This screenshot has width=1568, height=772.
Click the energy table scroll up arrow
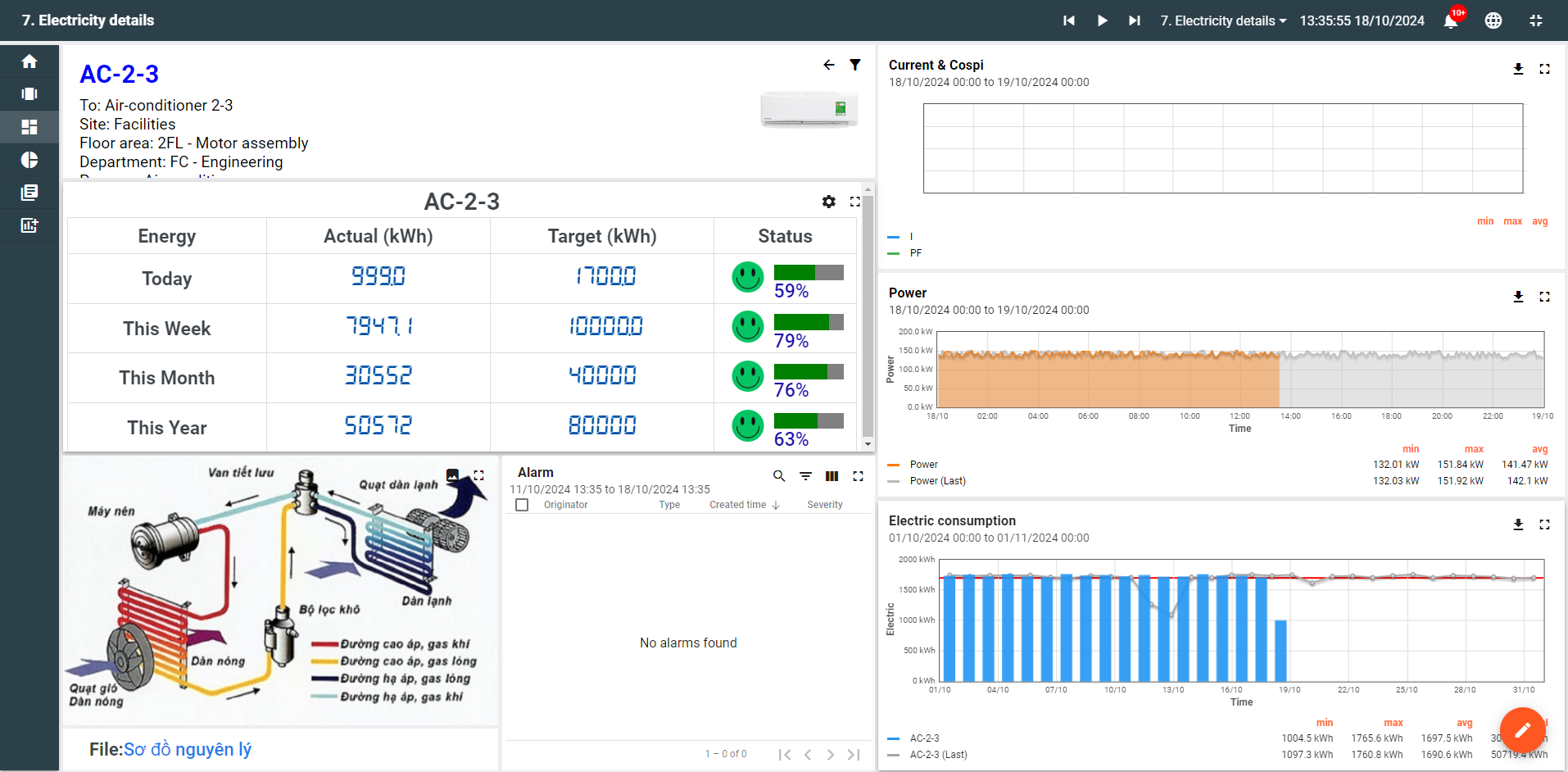coord(868,189)
